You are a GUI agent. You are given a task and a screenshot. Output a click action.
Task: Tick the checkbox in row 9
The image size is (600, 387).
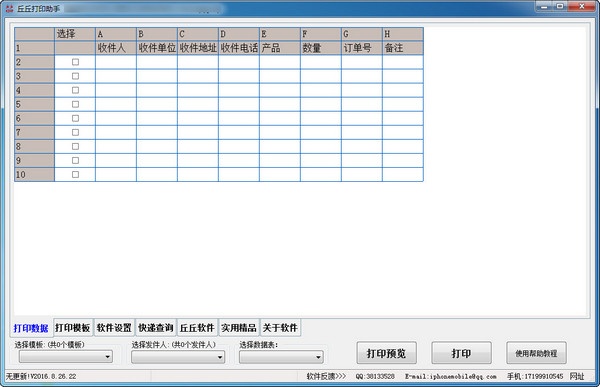pyautogui.click(x=75, y=160)
